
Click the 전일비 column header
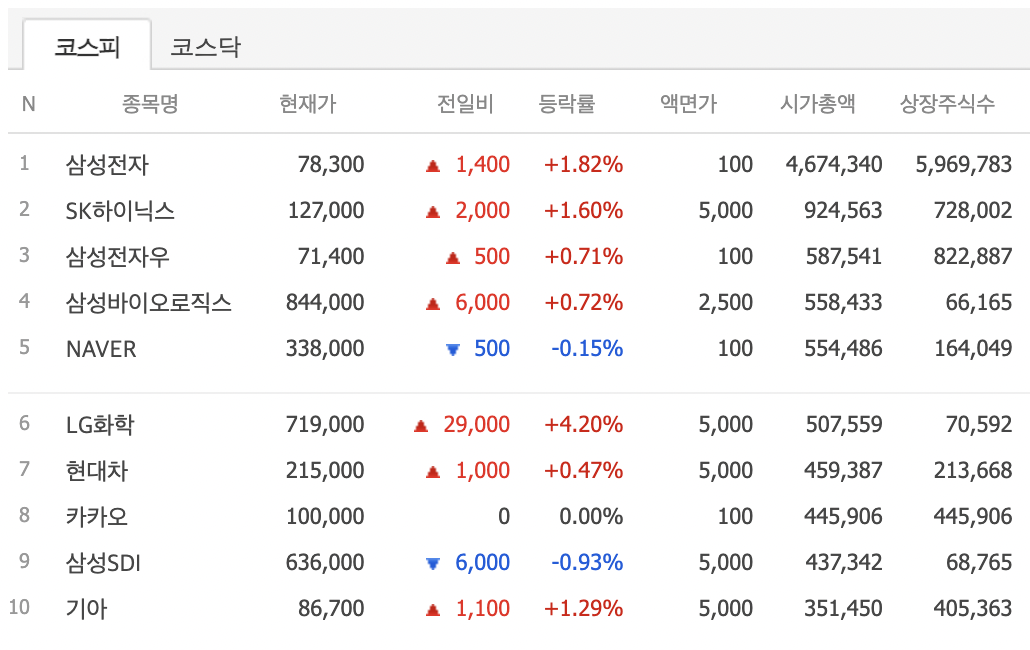(465, 103)
